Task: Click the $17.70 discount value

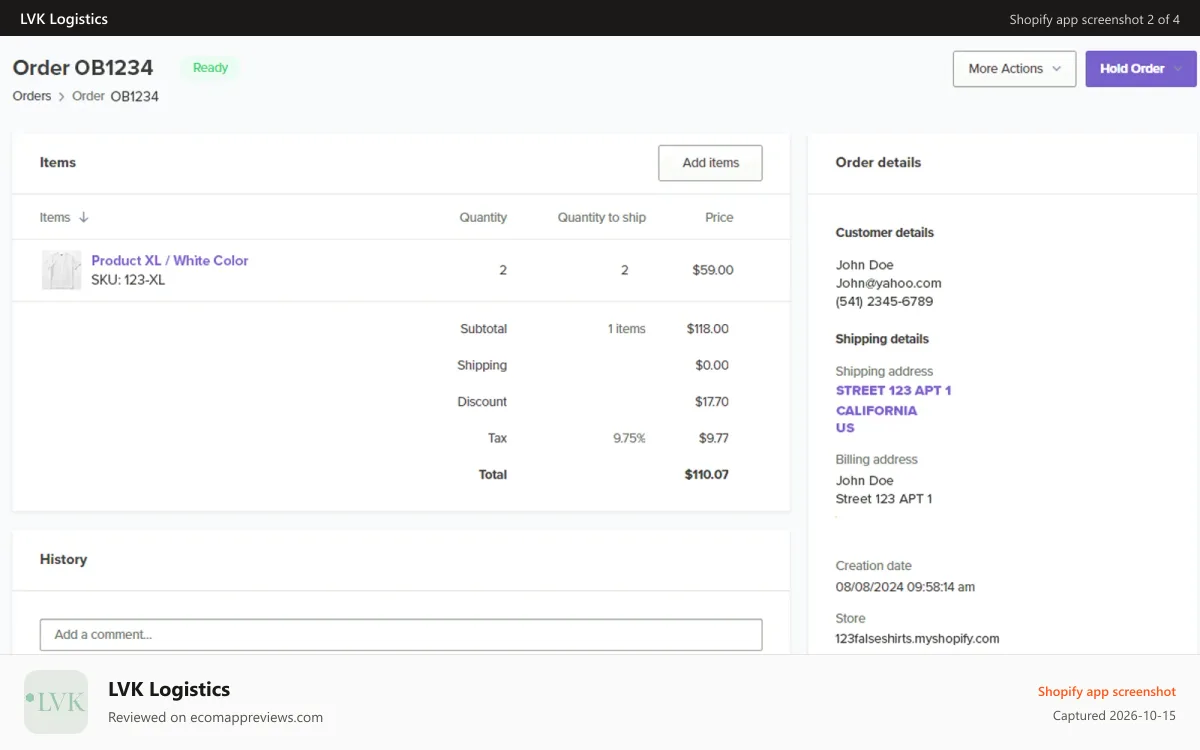Action: pyautogui.click(x=712, y=401)
